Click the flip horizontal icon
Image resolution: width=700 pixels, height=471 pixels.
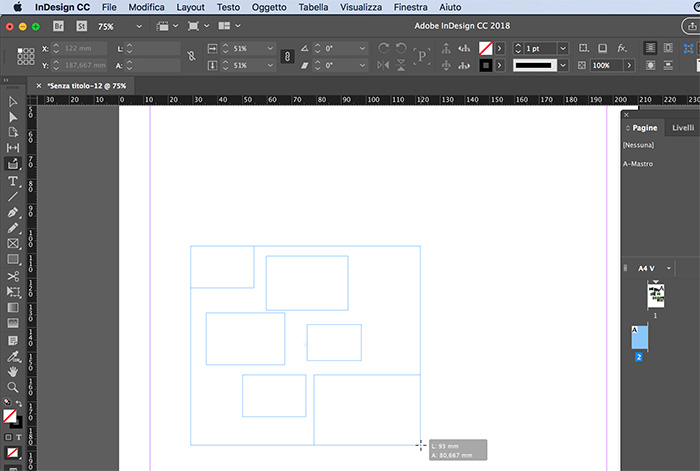383,65
